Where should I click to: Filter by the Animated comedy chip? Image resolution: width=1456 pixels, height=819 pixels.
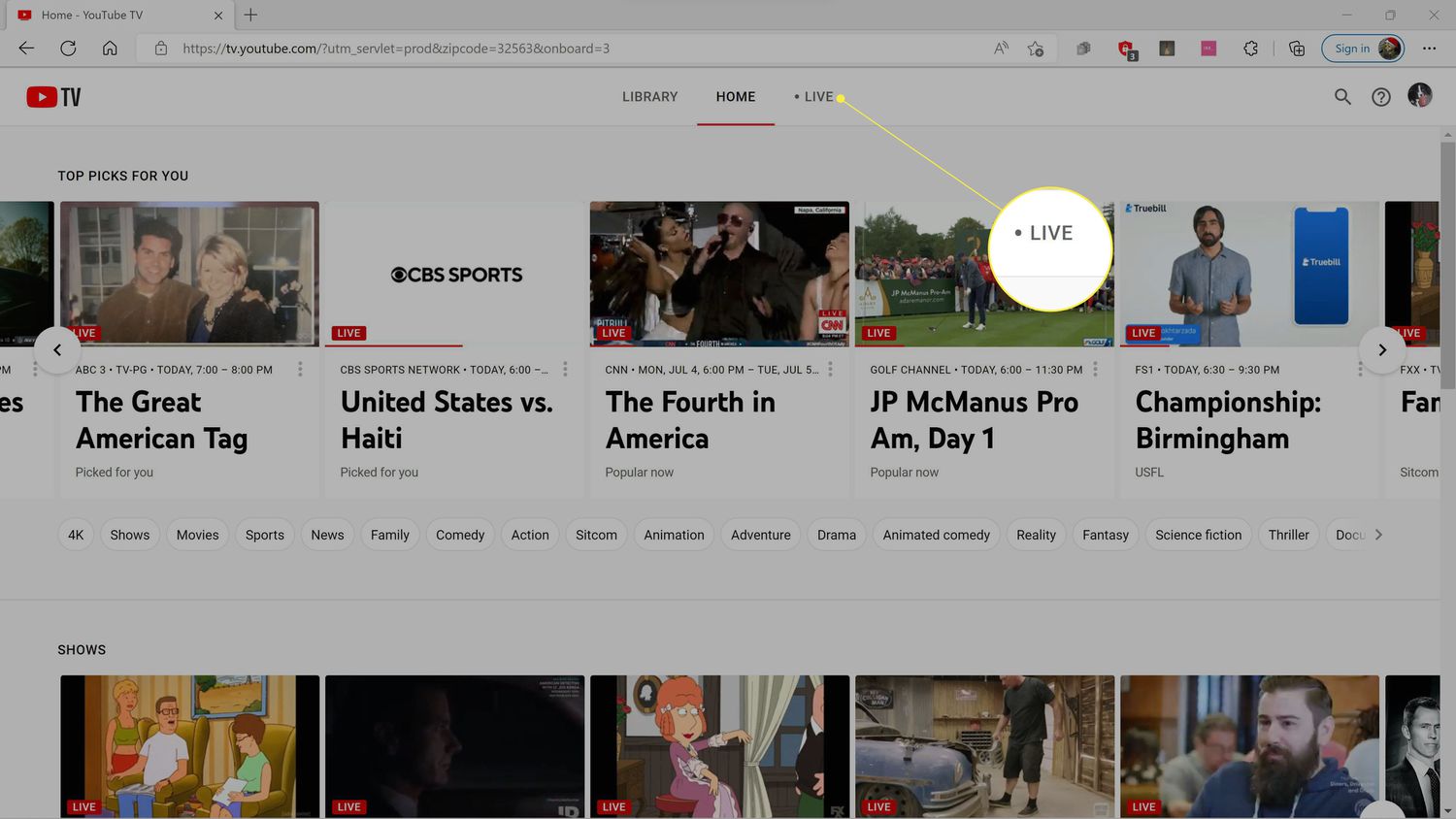click(x=937, y=535)
